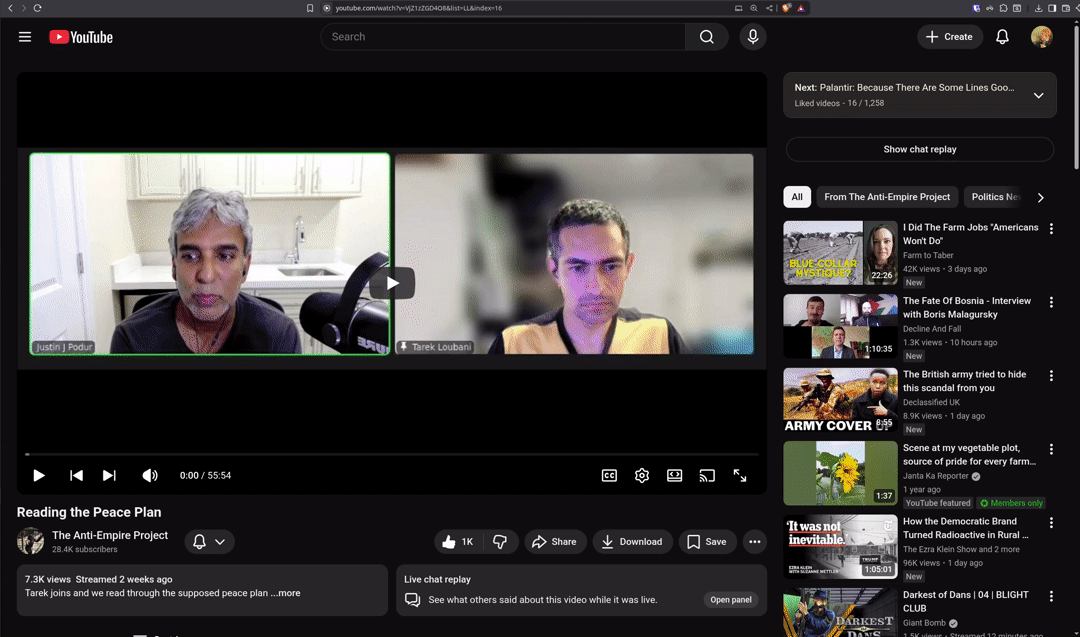The height and width of the screenshot is (637, 1080).
Task: Open subscription notification bell dropdown
Action: 209,542
